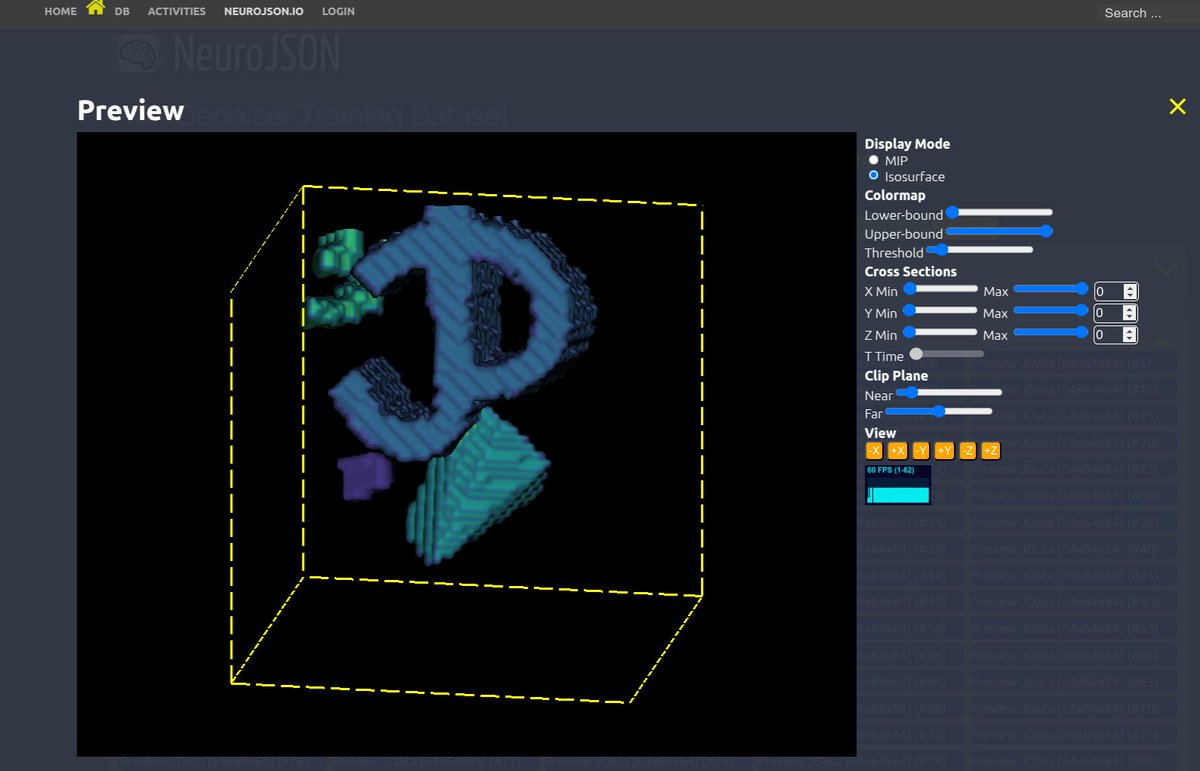Set view to -X direction
The width and height of the screenshot is (1200, 771).
tap(874, 451)
